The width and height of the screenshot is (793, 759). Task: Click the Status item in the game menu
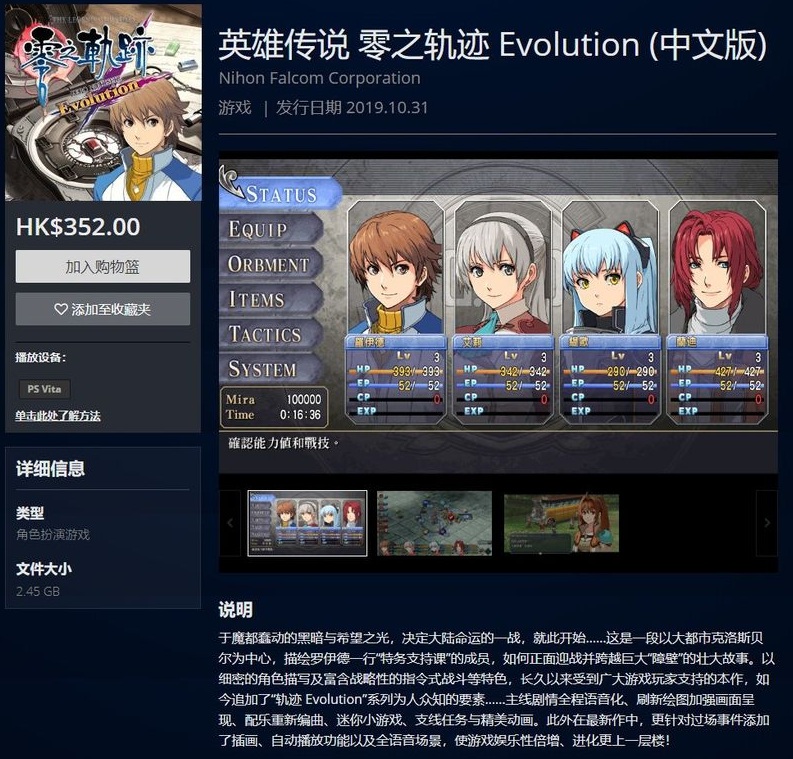point(281,194)
